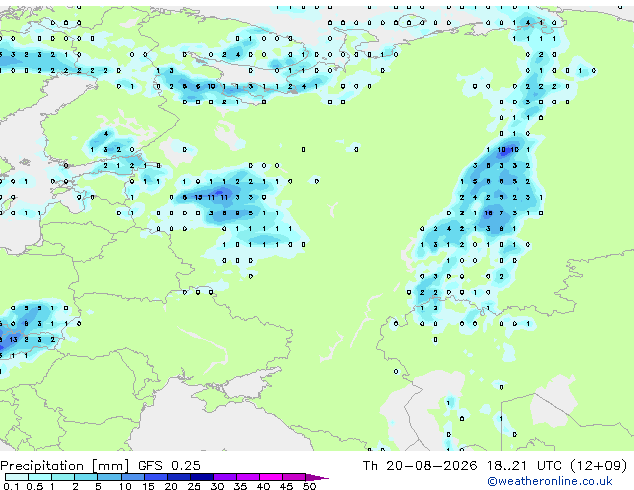Click the legend label '0.5'
The image size is (634, 490).
coord(35,486)
